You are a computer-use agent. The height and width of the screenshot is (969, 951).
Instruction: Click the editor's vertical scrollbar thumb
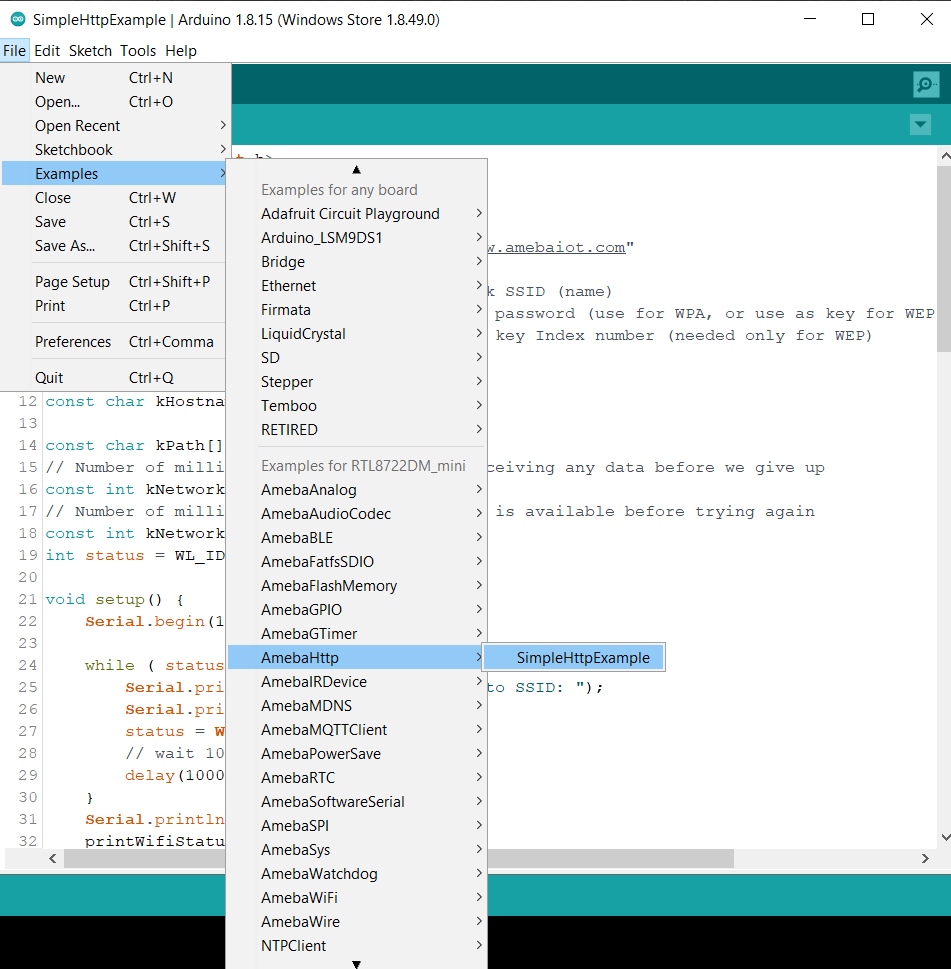coord(944,260)
